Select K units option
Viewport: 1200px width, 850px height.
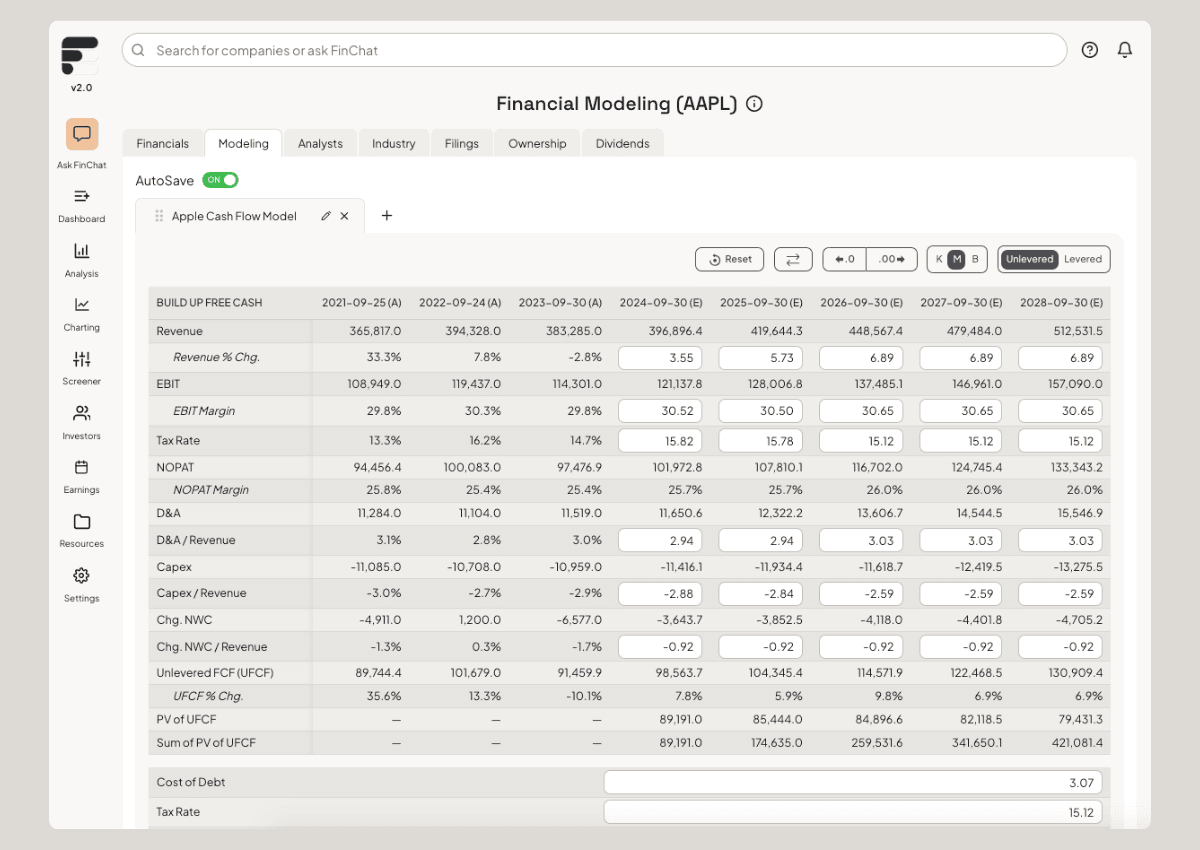(x=939, y=259)
